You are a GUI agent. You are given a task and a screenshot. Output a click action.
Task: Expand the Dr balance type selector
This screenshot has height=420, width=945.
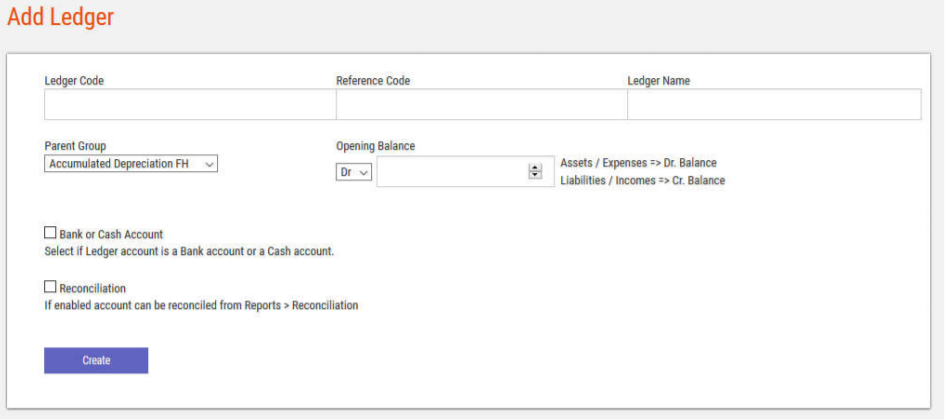click(x=353, y=172)
